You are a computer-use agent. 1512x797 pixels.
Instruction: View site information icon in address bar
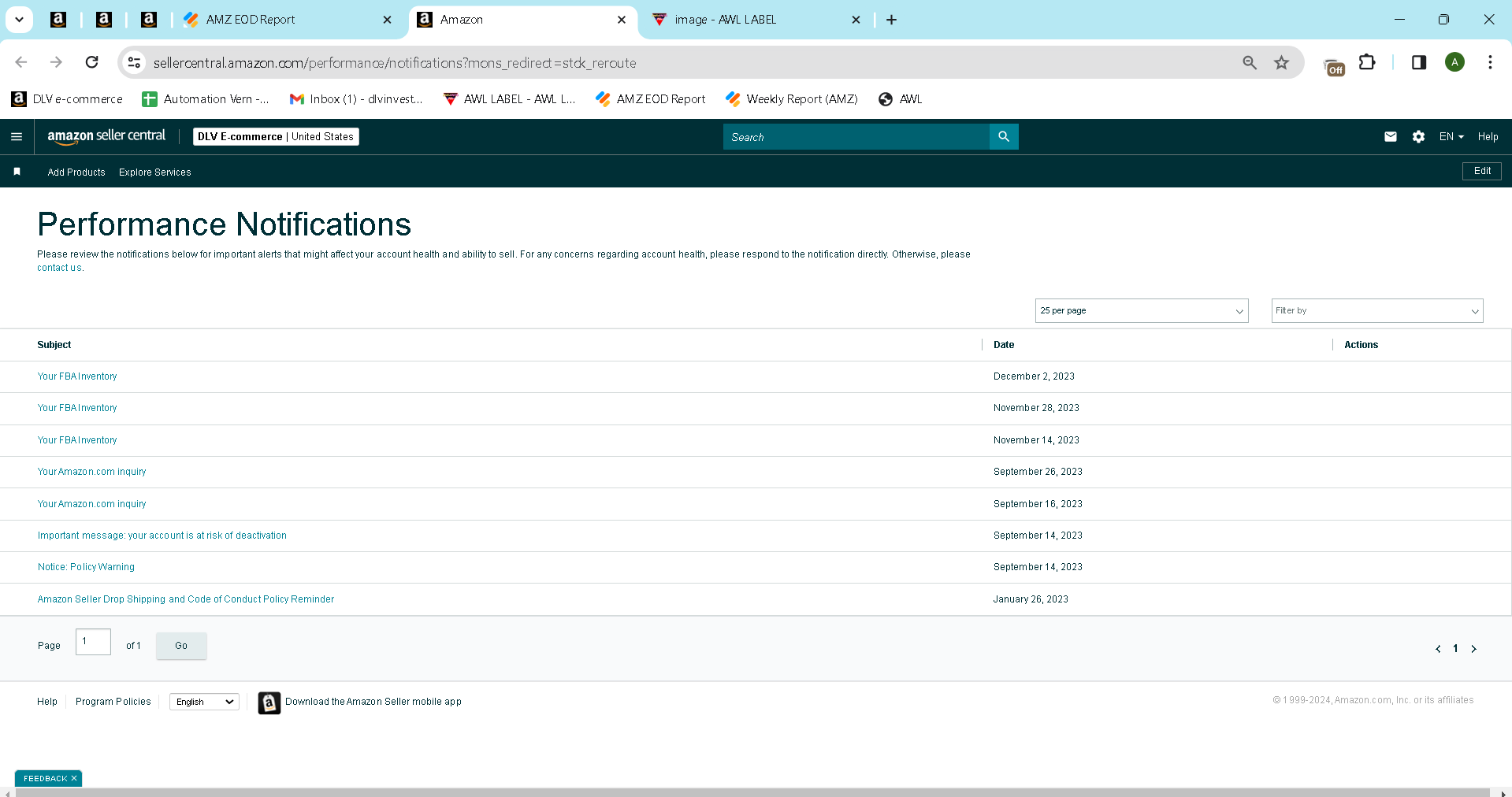pos(135,62)
